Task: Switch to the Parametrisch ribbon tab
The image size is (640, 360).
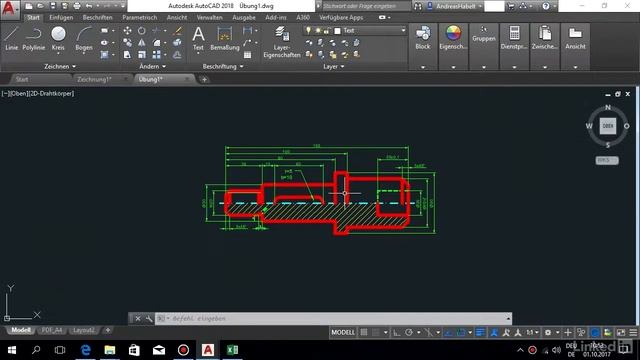Action: tap(140, 18)
